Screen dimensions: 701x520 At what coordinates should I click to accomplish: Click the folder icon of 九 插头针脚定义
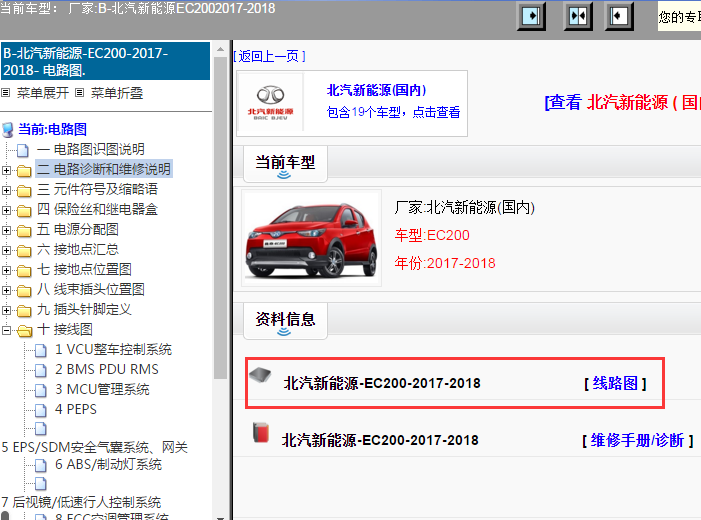(x=24, y=310)
